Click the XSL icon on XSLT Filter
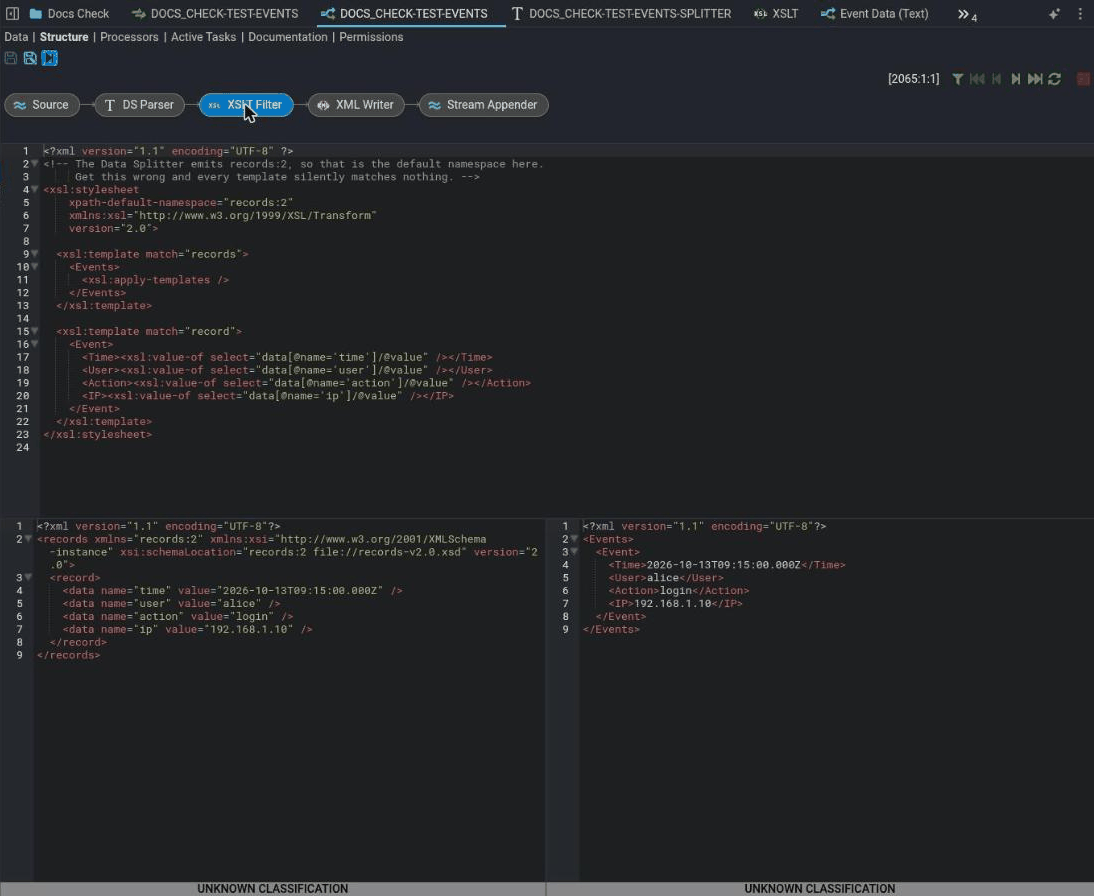 point(214,105)
